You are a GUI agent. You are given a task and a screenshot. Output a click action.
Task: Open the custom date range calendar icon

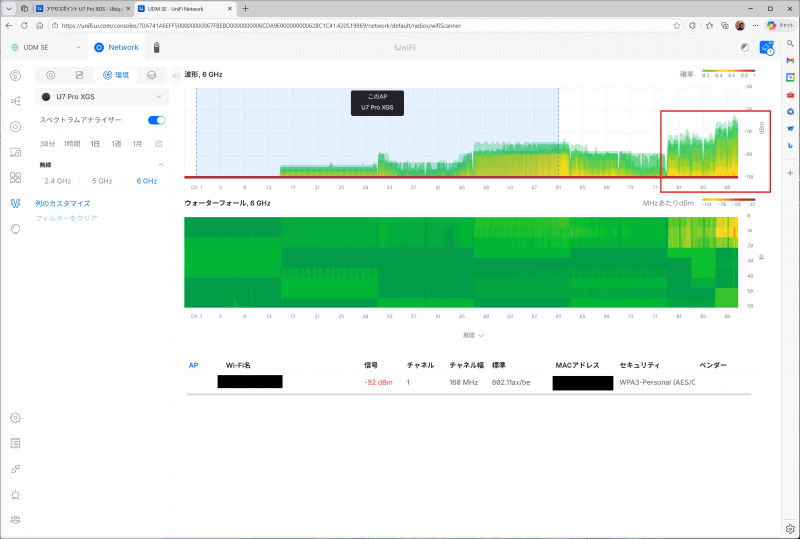(x=159, y=144)
